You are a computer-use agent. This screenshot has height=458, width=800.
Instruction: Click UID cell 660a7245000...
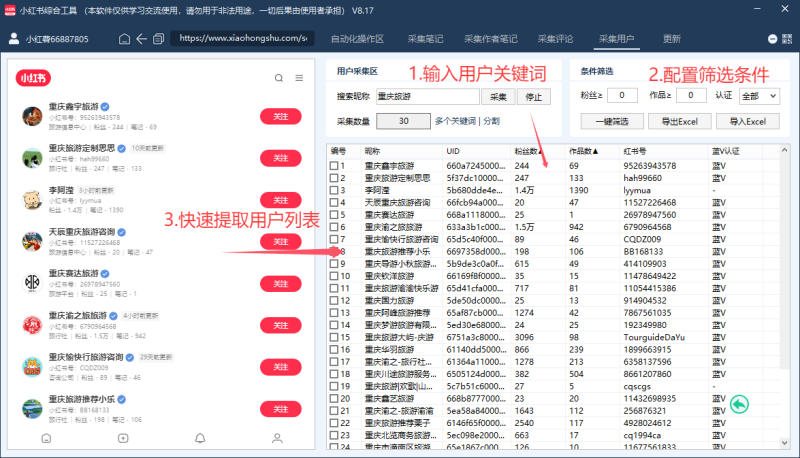tap(476, 166)
